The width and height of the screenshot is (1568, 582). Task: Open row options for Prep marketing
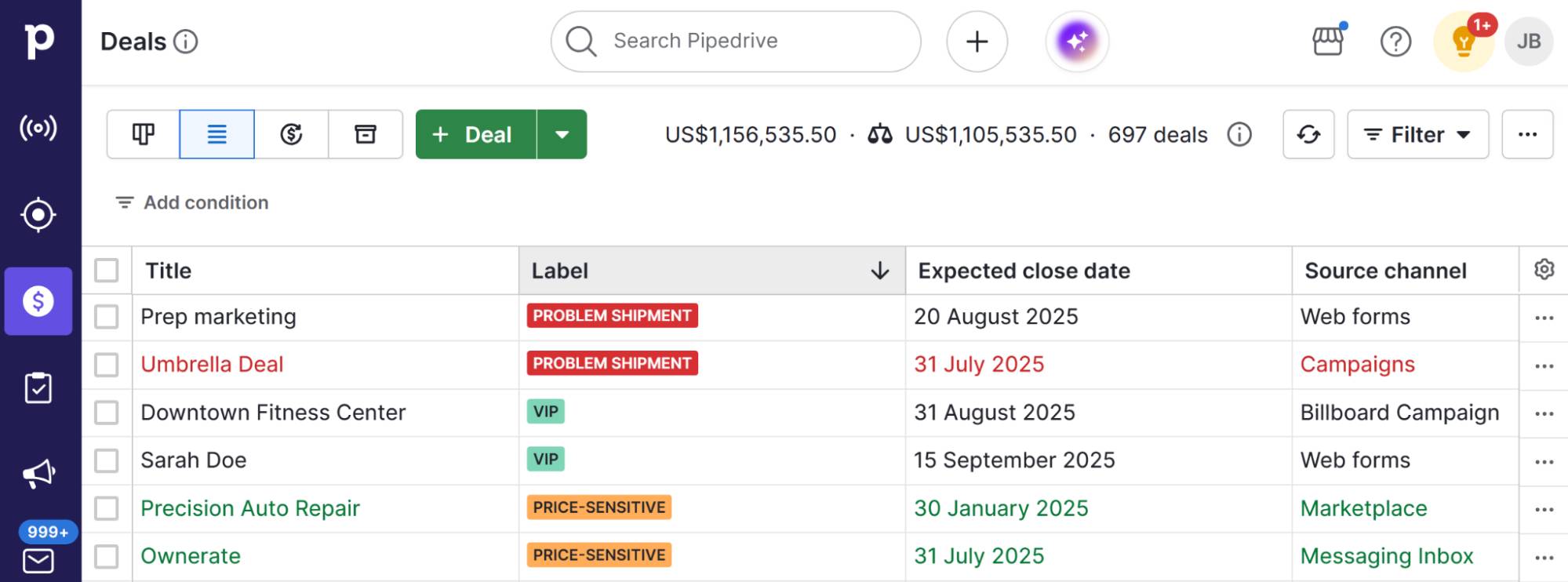click(1544, 318)
